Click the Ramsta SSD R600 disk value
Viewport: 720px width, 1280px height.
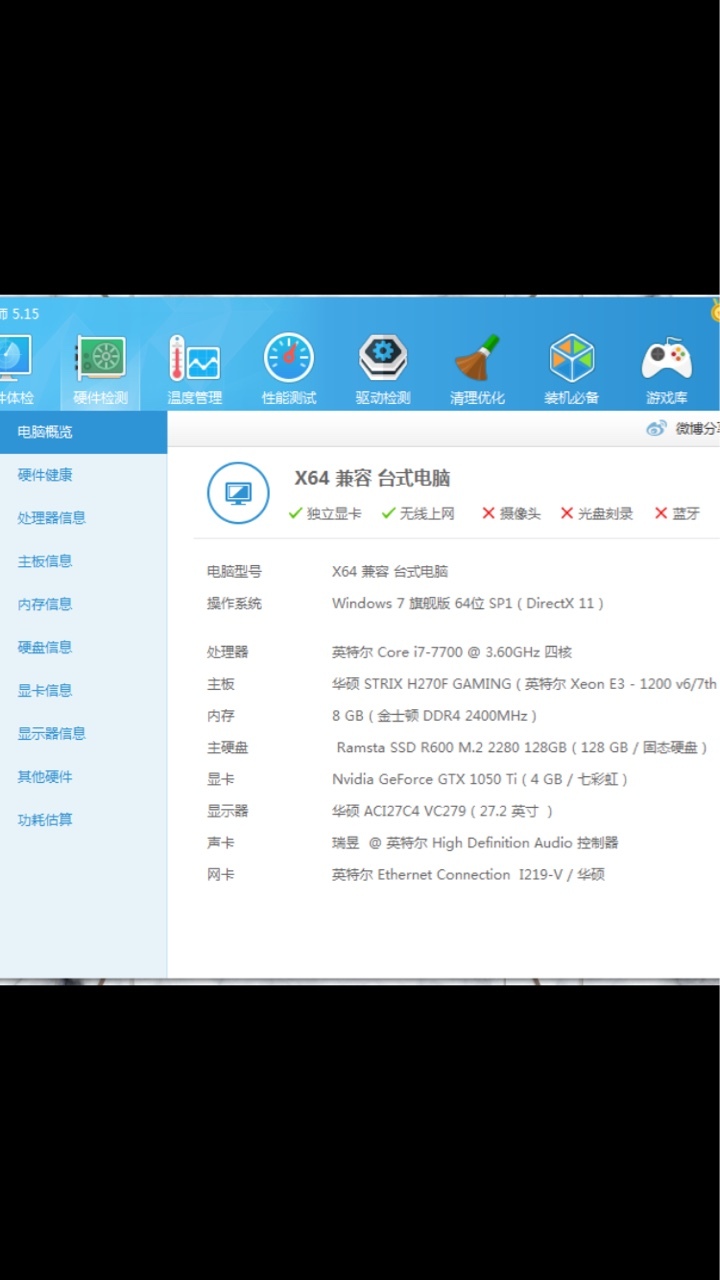pyautogui.click(x=522, y=747)
